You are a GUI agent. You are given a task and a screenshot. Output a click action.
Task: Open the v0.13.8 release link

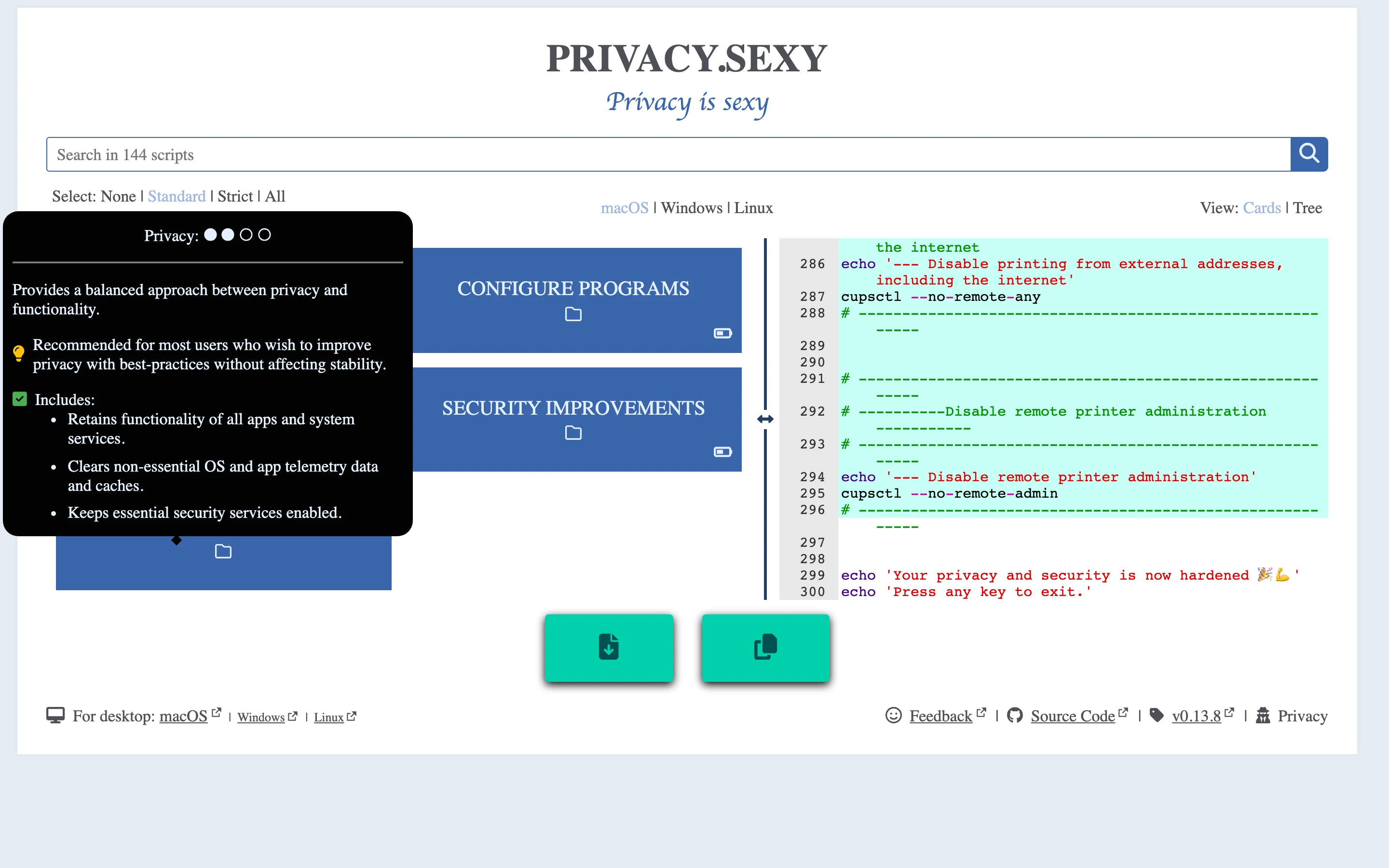(1196, 716)
